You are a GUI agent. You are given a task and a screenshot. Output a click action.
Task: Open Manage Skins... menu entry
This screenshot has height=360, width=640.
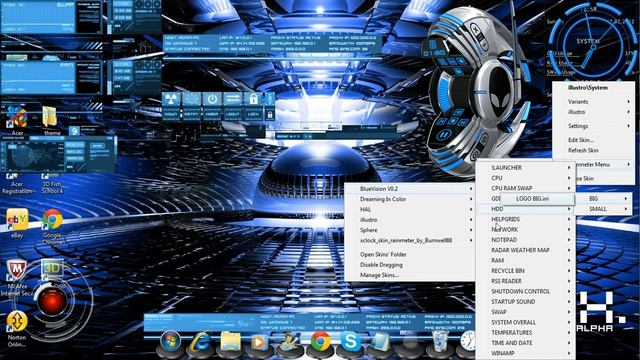point(379,275)
